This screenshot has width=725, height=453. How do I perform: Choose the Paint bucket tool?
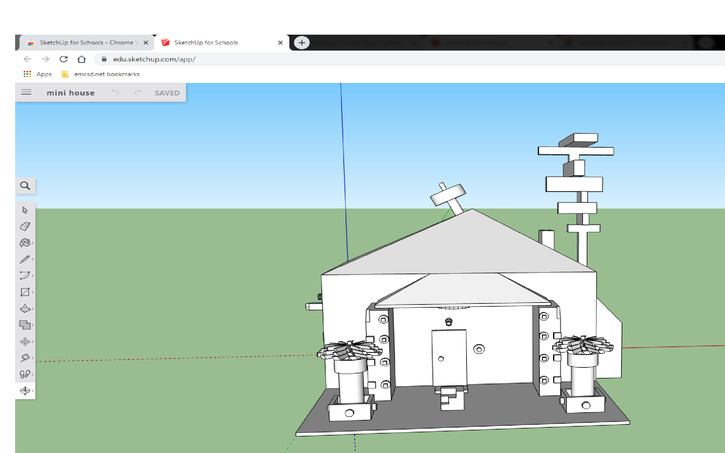[26, 243]
